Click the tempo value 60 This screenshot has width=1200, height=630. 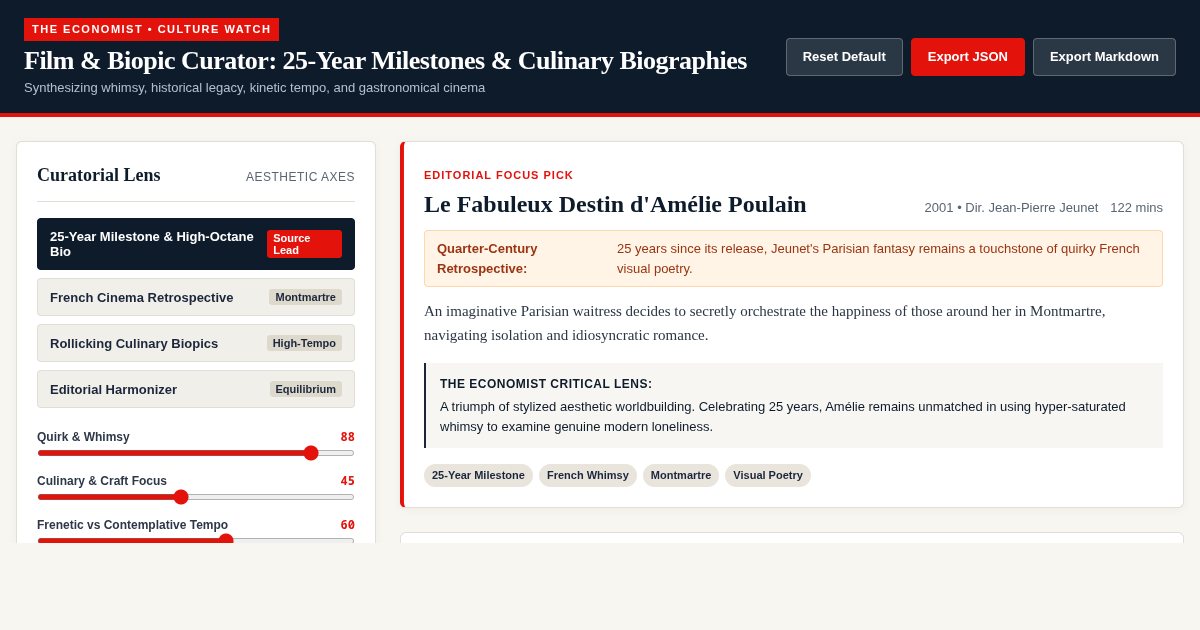[x=347, y=525]
